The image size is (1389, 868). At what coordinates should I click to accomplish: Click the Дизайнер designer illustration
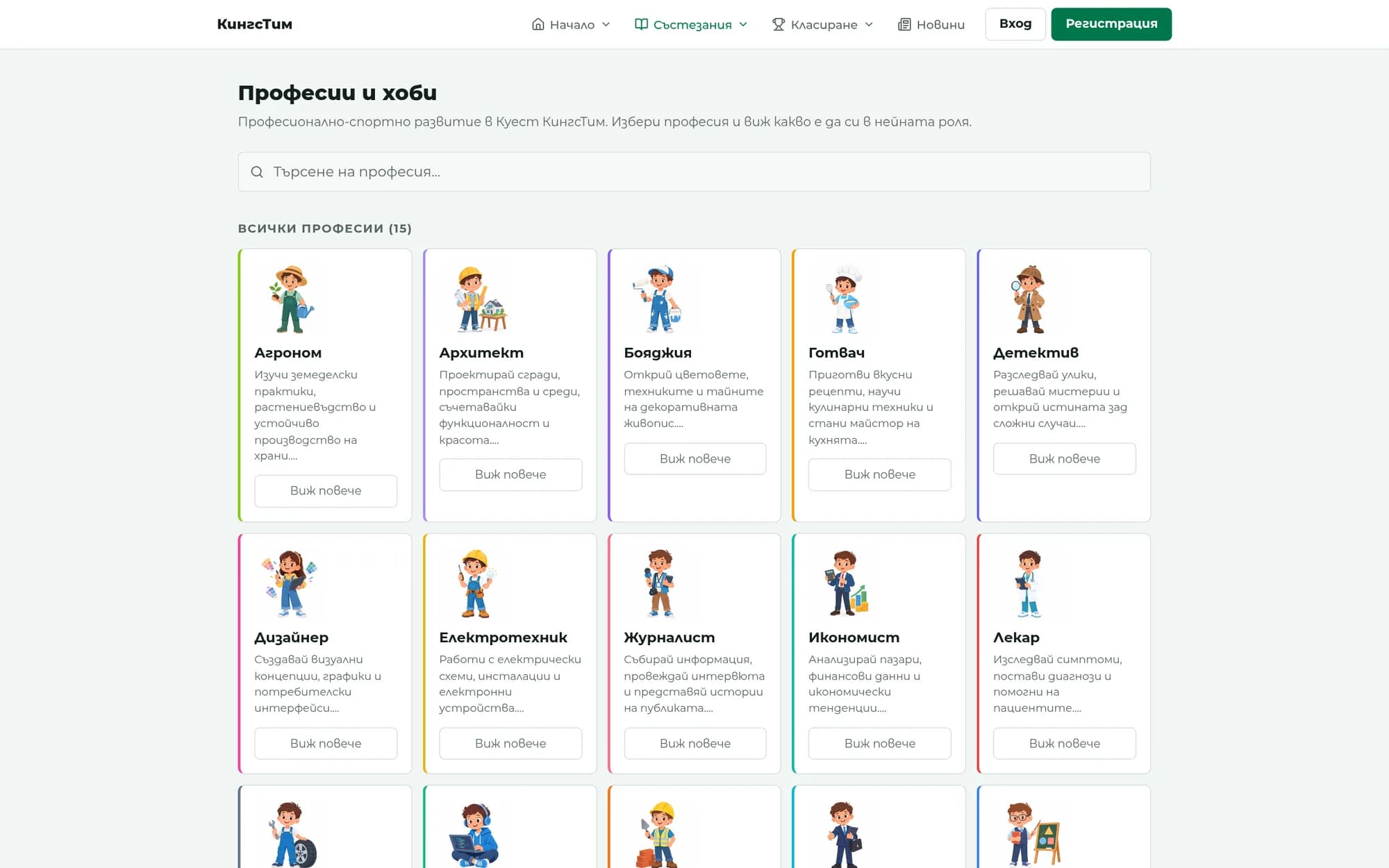[290, 584]
